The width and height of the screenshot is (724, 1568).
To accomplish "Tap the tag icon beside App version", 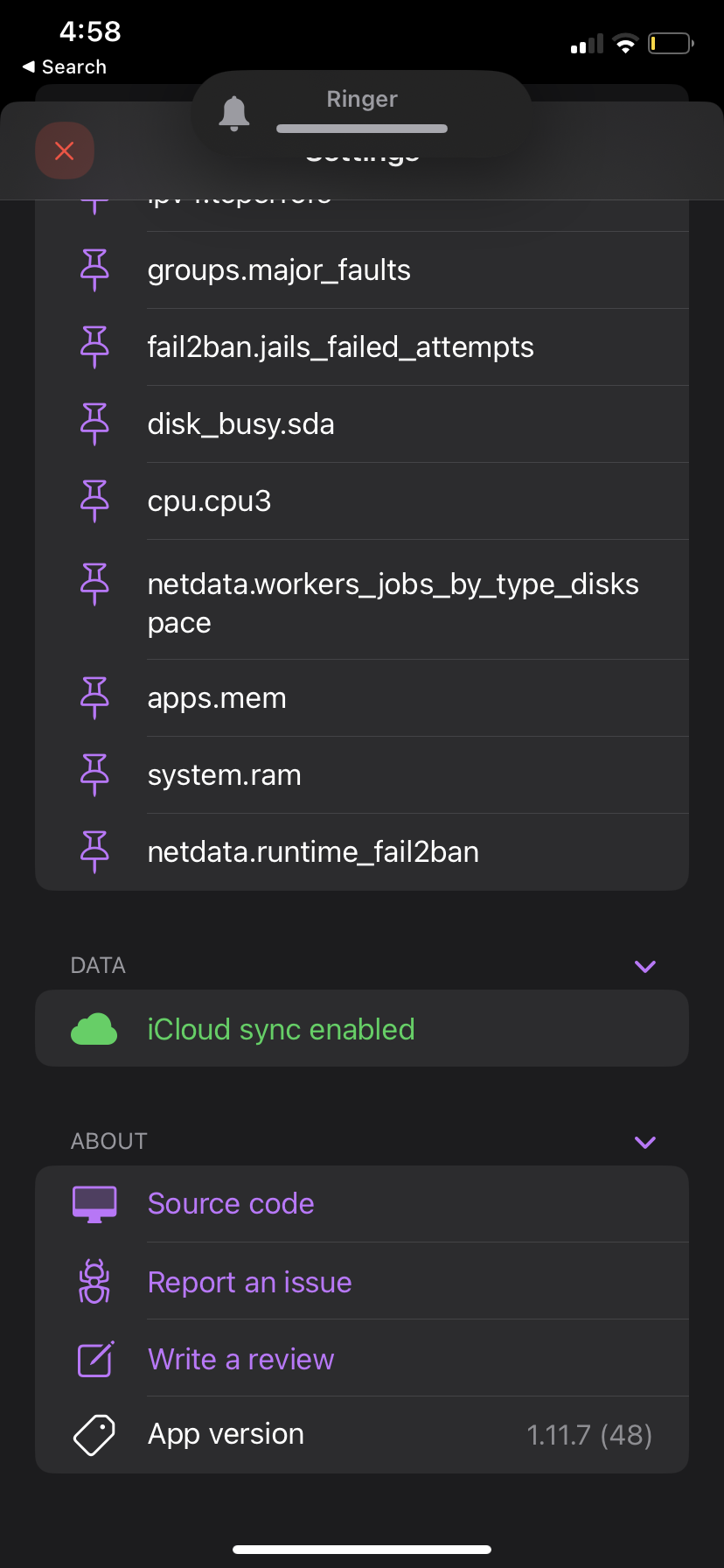I will point(94,1435).
